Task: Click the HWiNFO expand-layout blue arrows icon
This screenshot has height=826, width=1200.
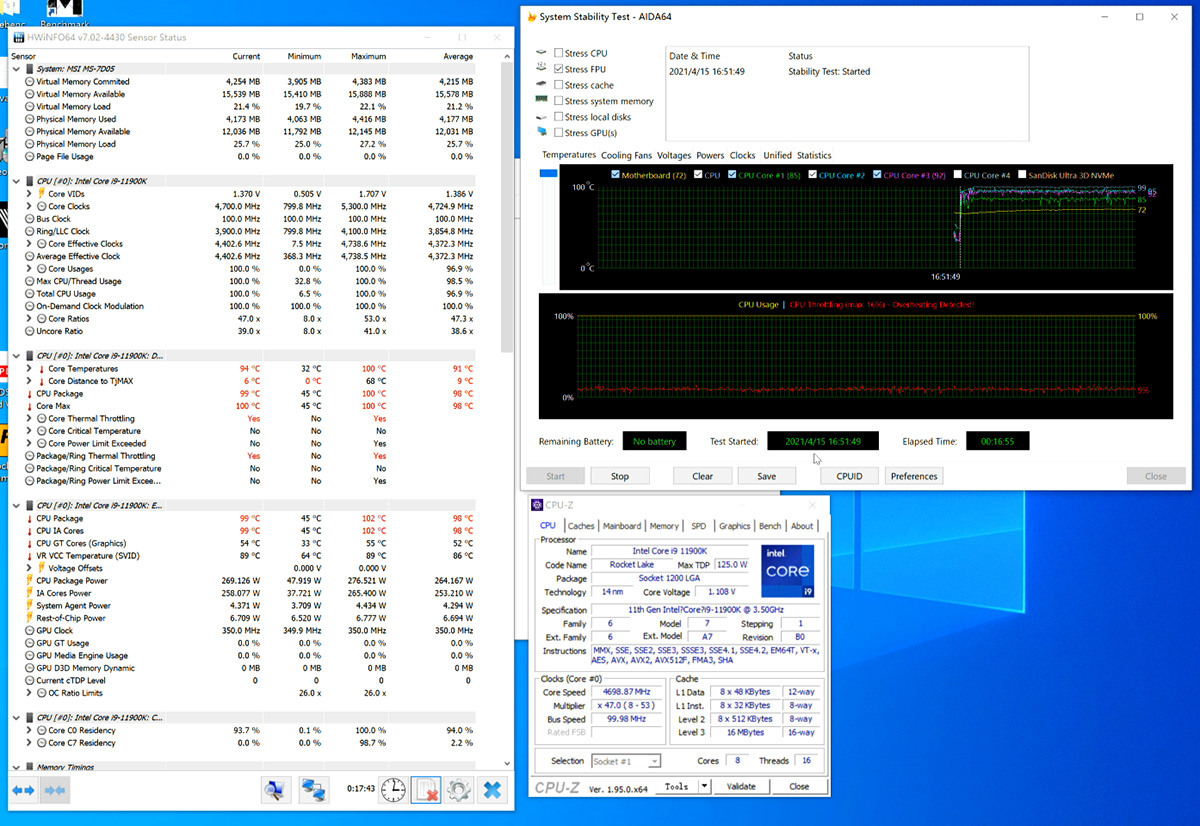Action: pos(23,790)
